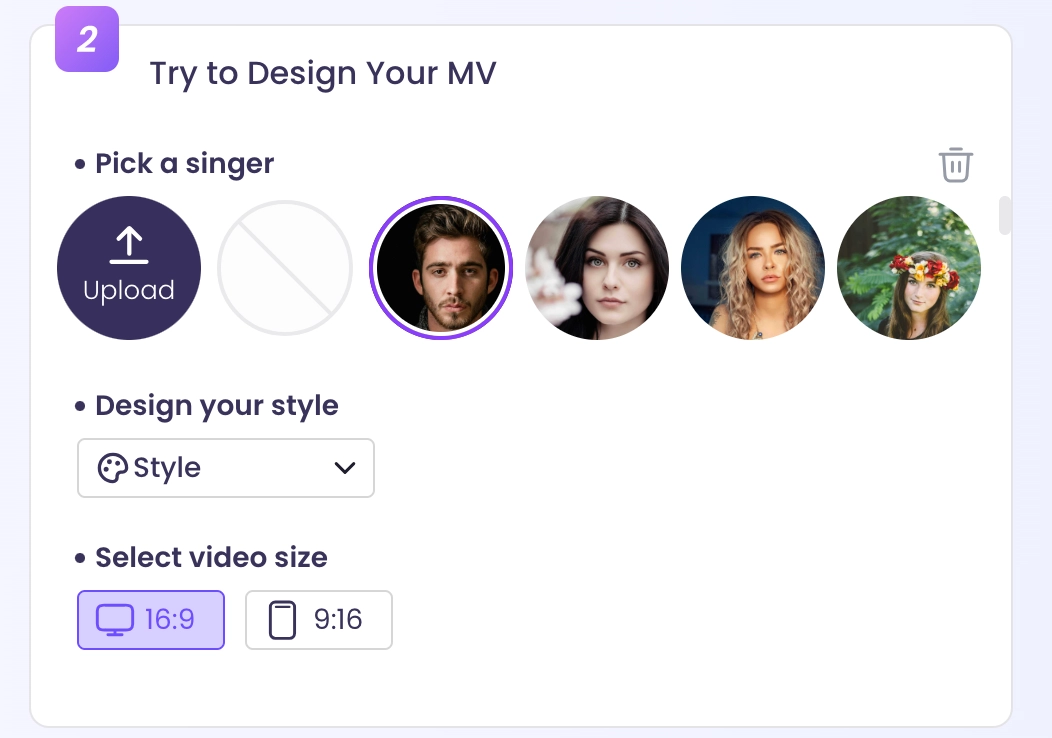1052x738 pixels.
Task: Choose the singer wearing a flower crown
Action: click(909, 268)
